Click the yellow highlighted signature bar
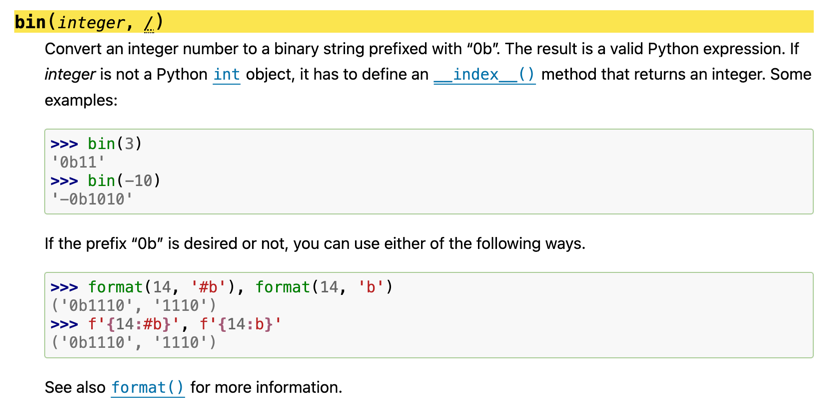 click(413, 22)
